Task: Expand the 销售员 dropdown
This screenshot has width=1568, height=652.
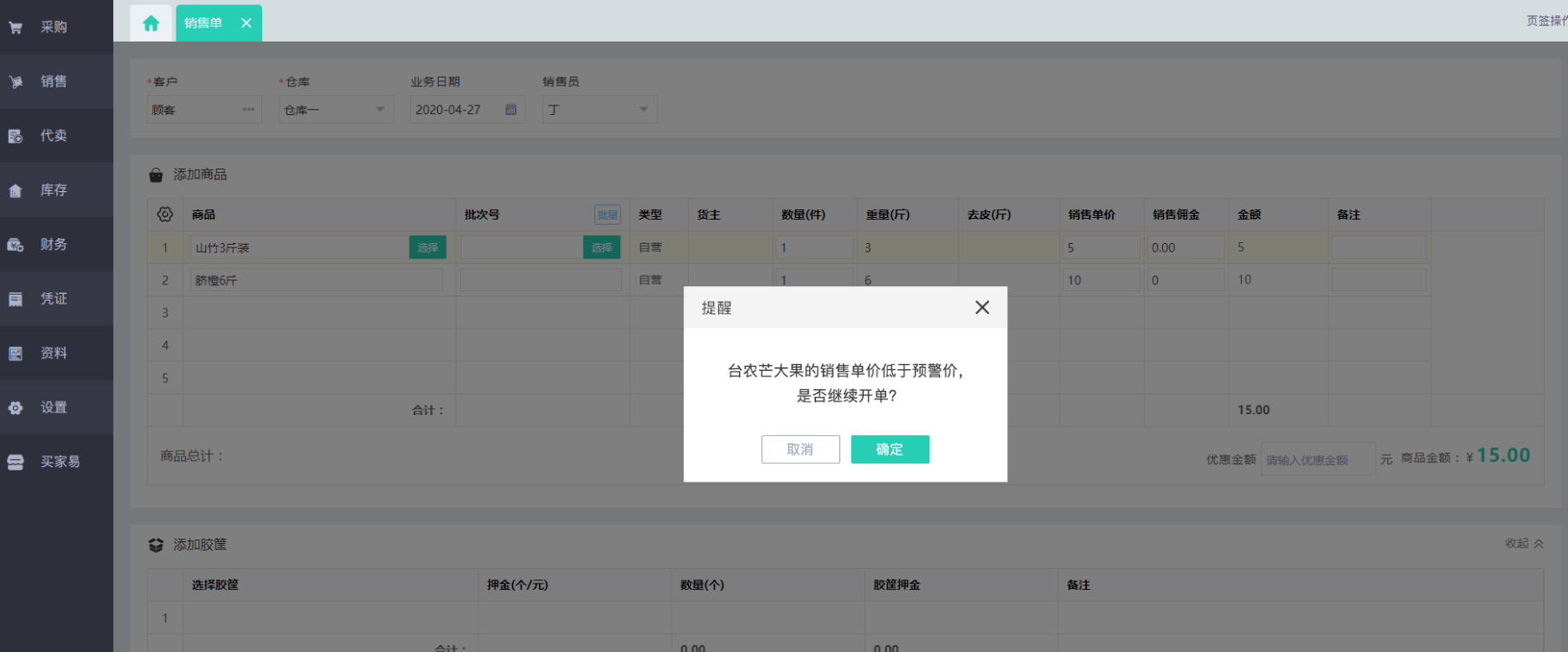Action: (x=643, y=110)
